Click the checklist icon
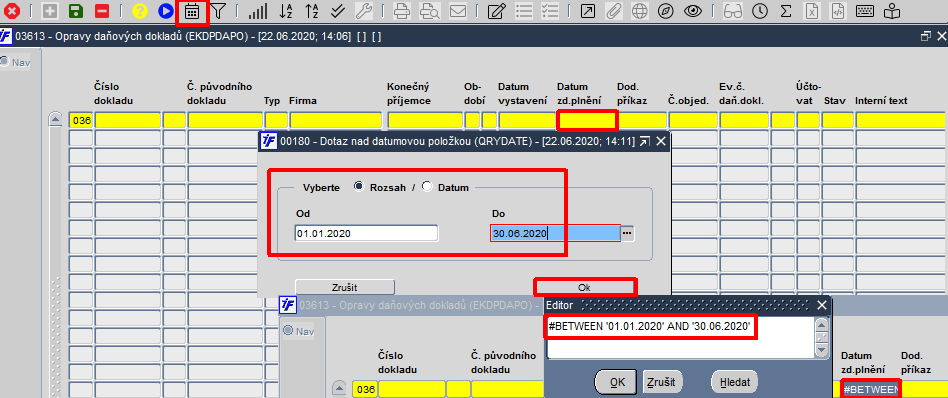Screen dimensions: 948x398 [550, 11]
